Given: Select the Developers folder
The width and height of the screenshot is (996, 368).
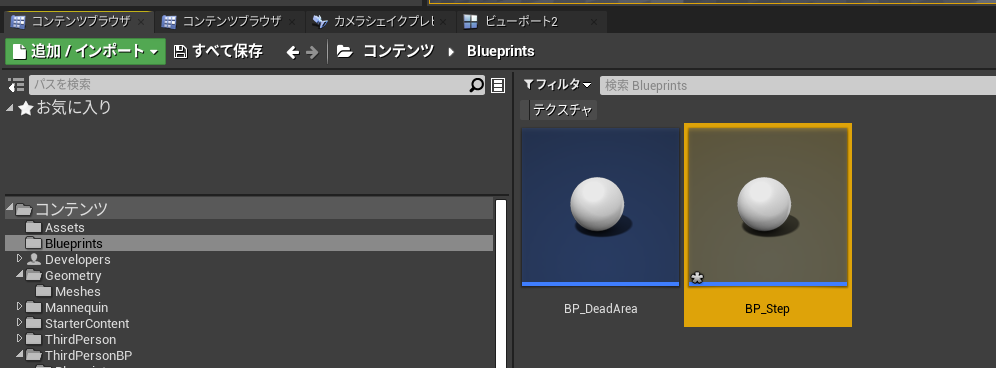Looking at the screenshot, I should tap(77, 259).
